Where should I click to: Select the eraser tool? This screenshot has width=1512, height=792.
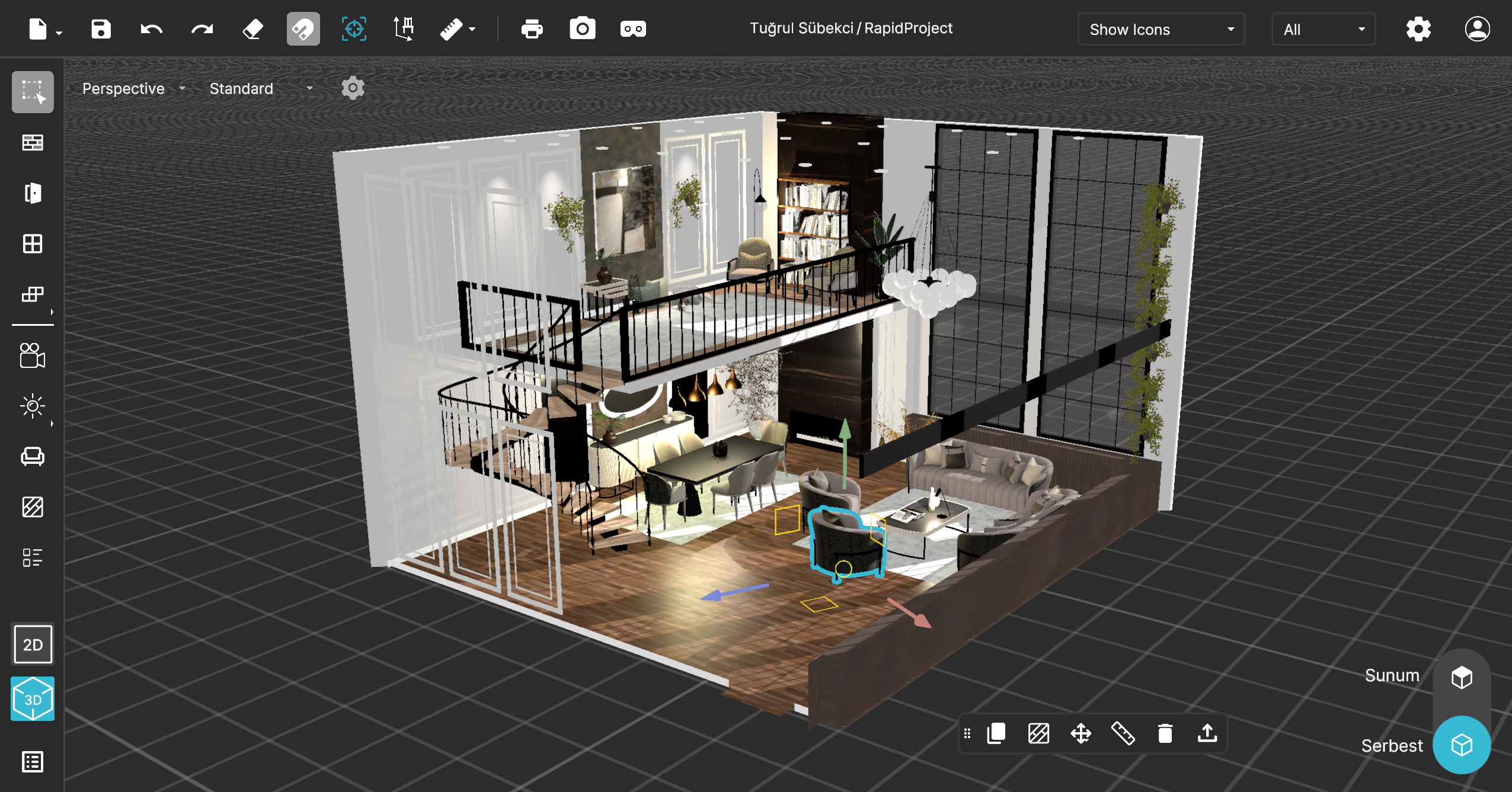(252, 28)
